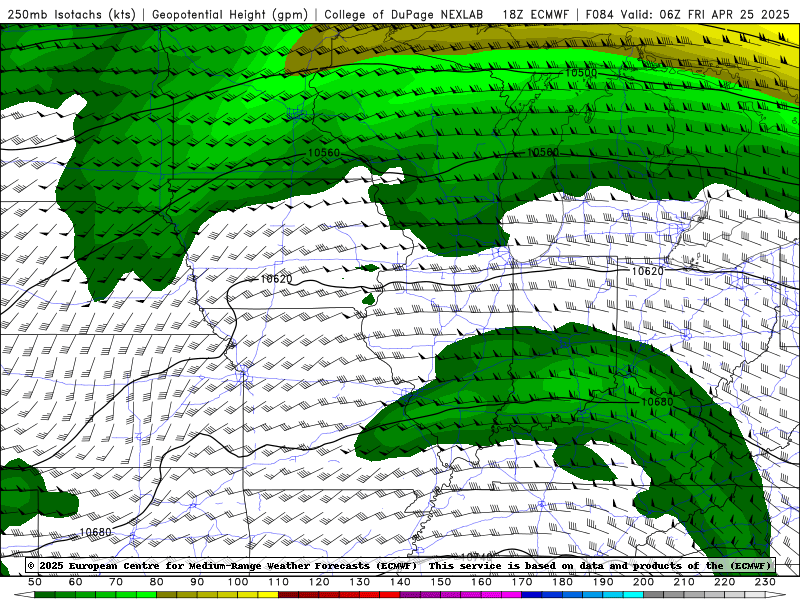The height and width of the screenshot is (600, 800).
Task: Click the 'Geopotential Height (gpm)' header text
Action: [230, 14]
